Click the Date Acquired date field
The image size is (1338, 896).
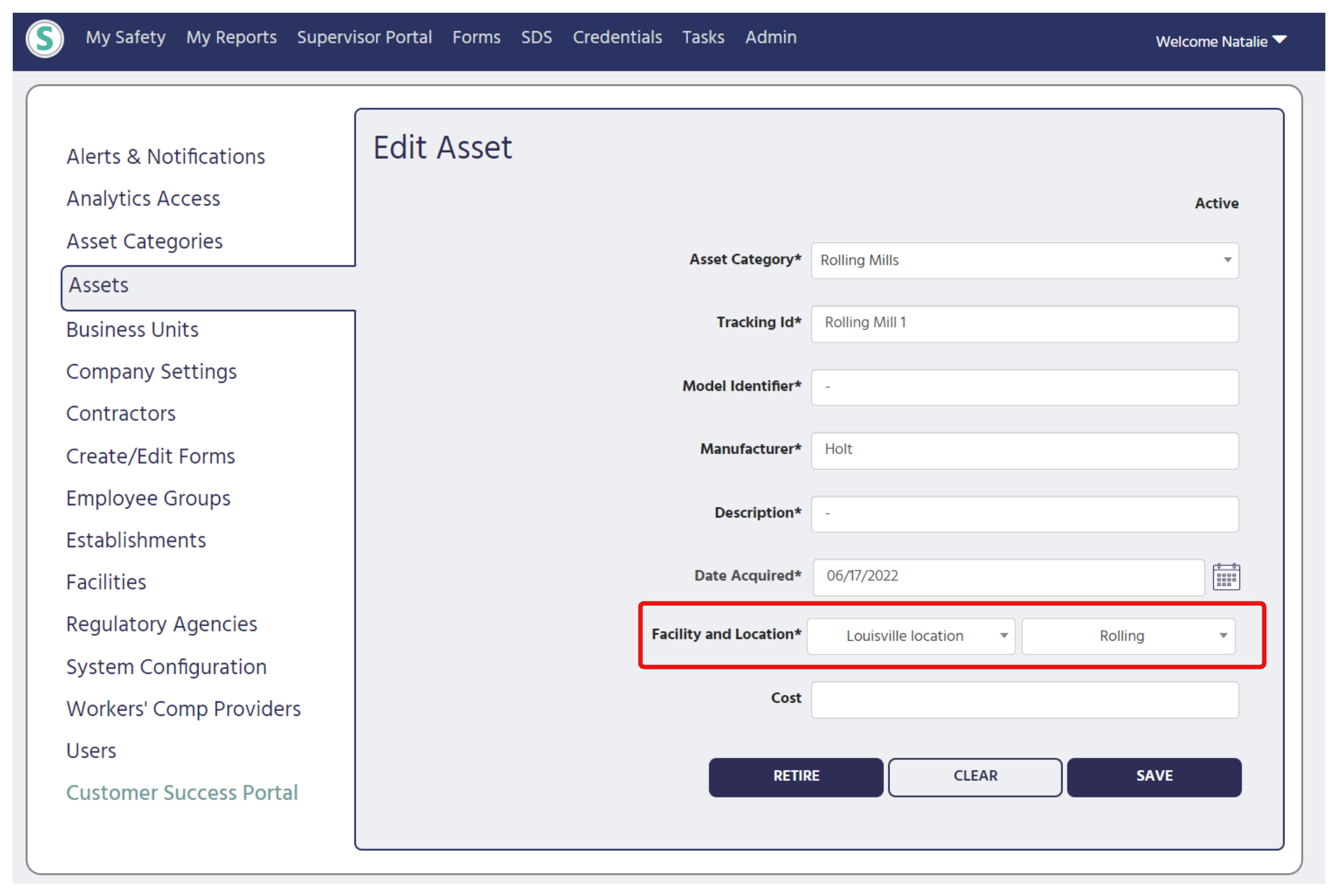click(1008, 577)
